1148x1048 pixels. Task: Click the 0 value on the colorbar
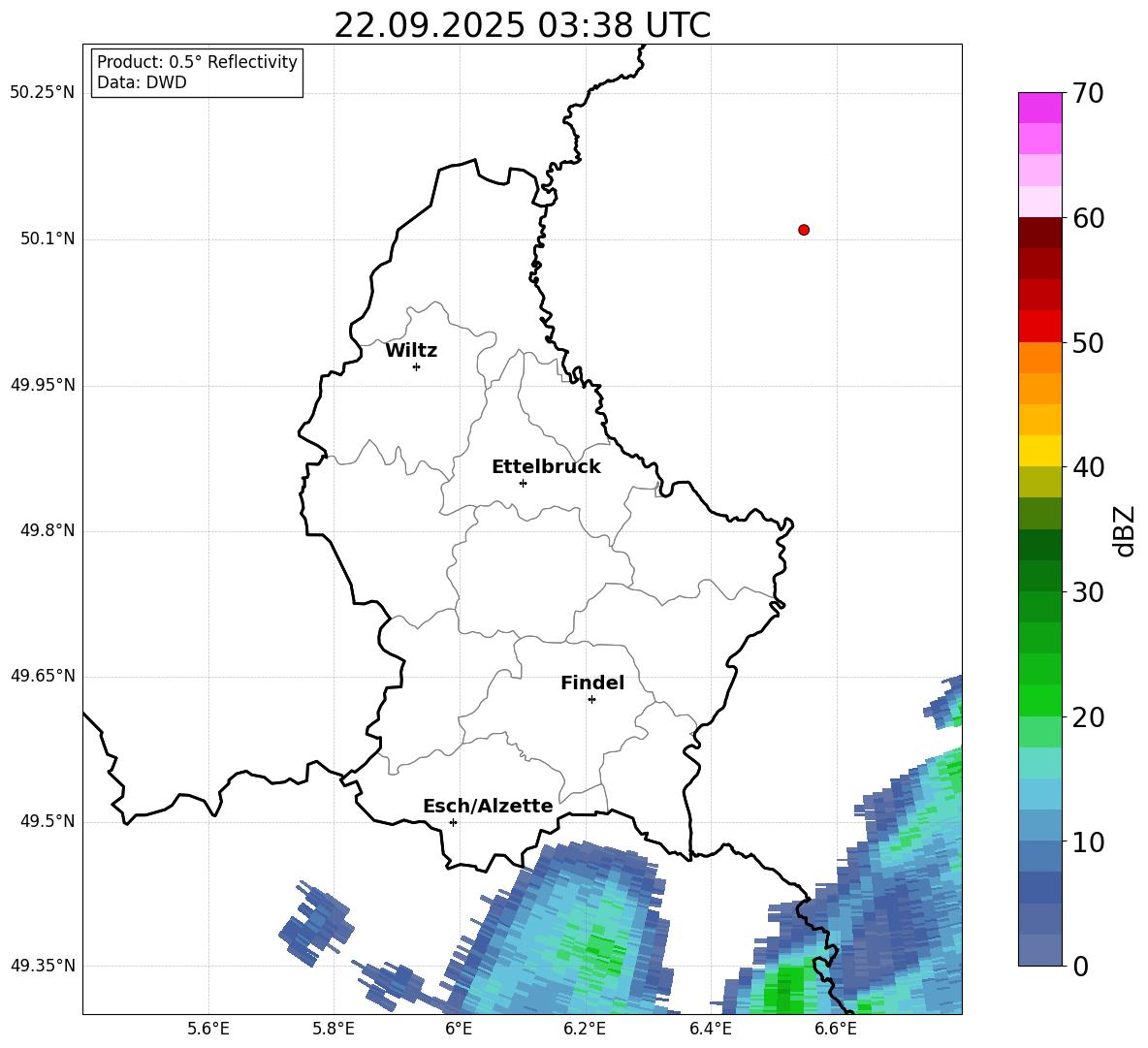1081,966
